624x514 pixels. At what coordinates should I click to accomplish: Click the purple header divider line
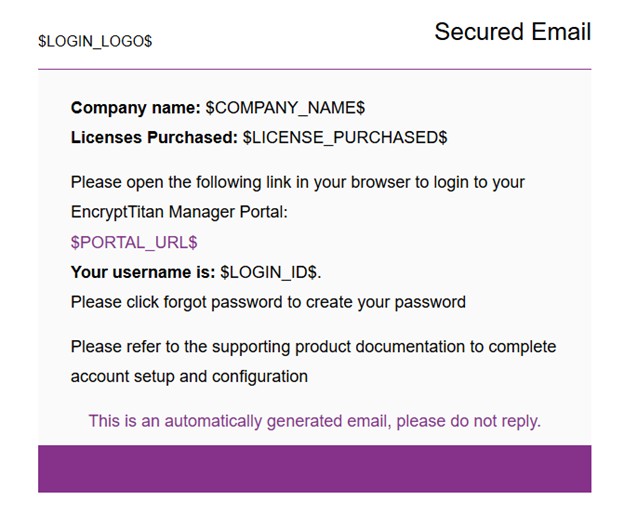point(314,69)
